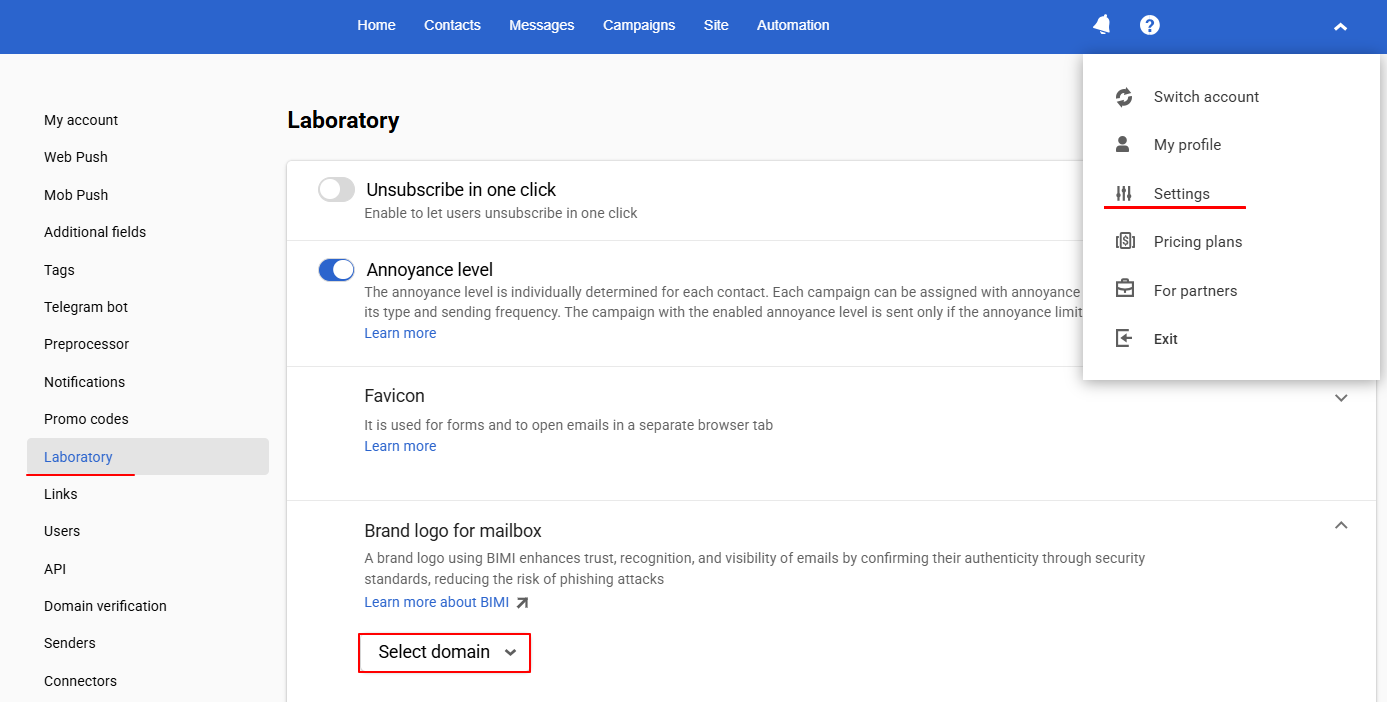Click the Switch account arrows icon
This screenshot has width=1387, height=702.
1124,97
